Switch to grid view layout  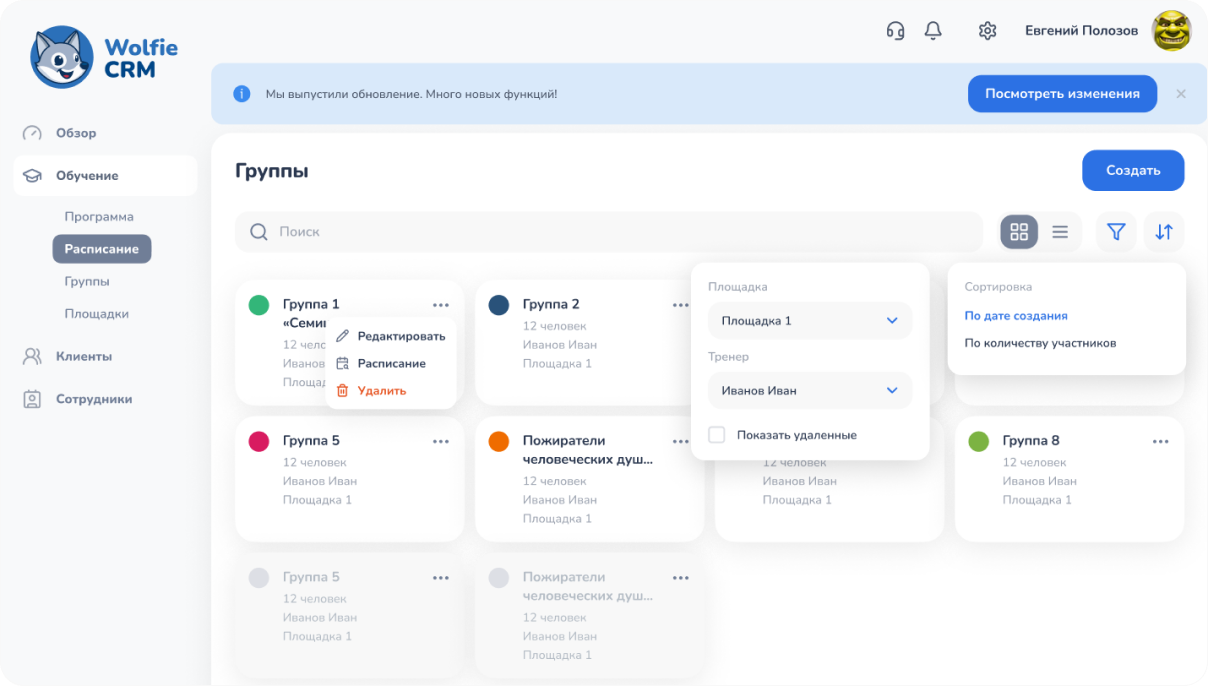coord(1019,232)
